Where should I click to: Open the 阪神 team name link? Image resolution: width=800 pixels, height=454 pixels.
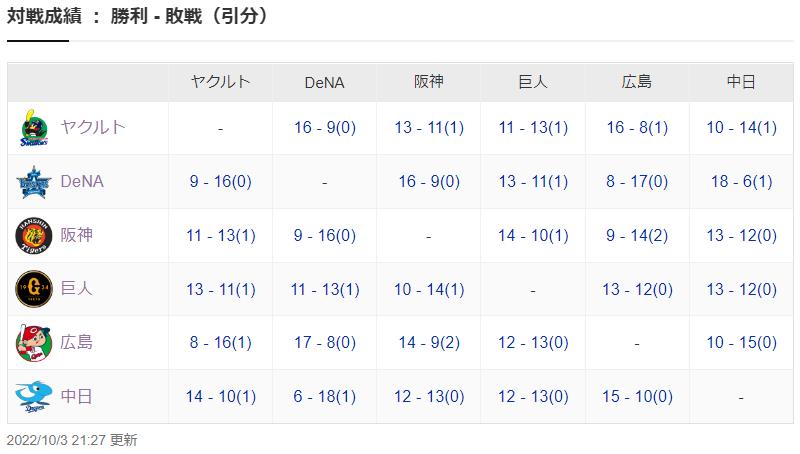coord(77,235)
